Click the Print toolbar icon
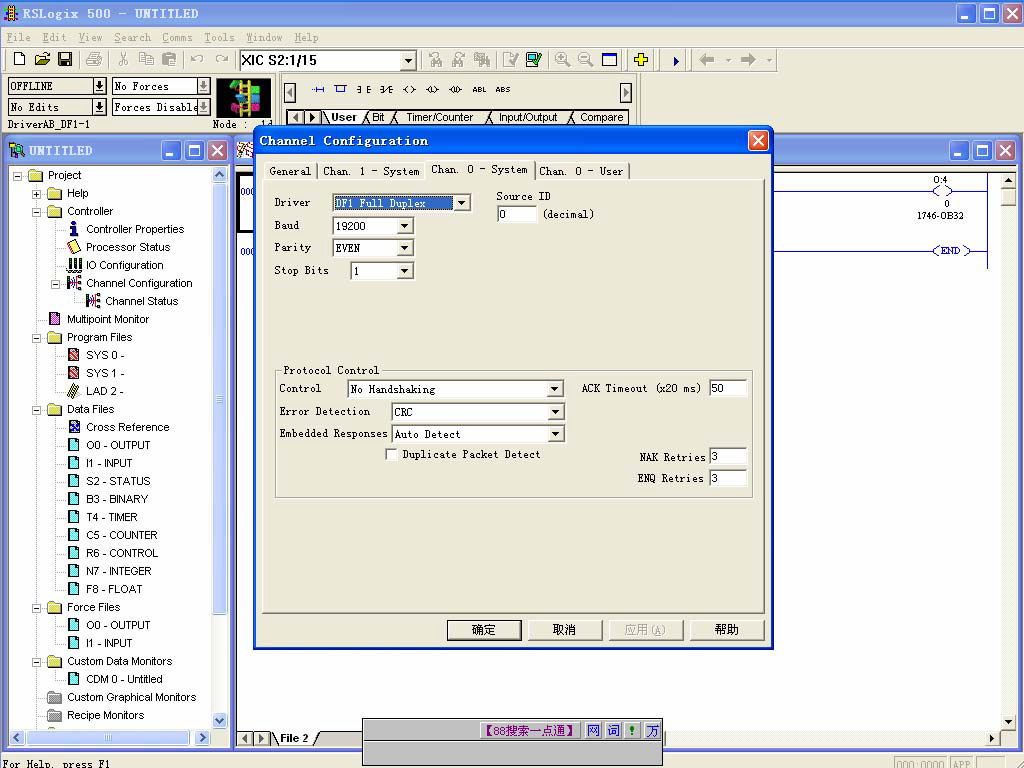The image size is (1024, 768). coord(94,59)
